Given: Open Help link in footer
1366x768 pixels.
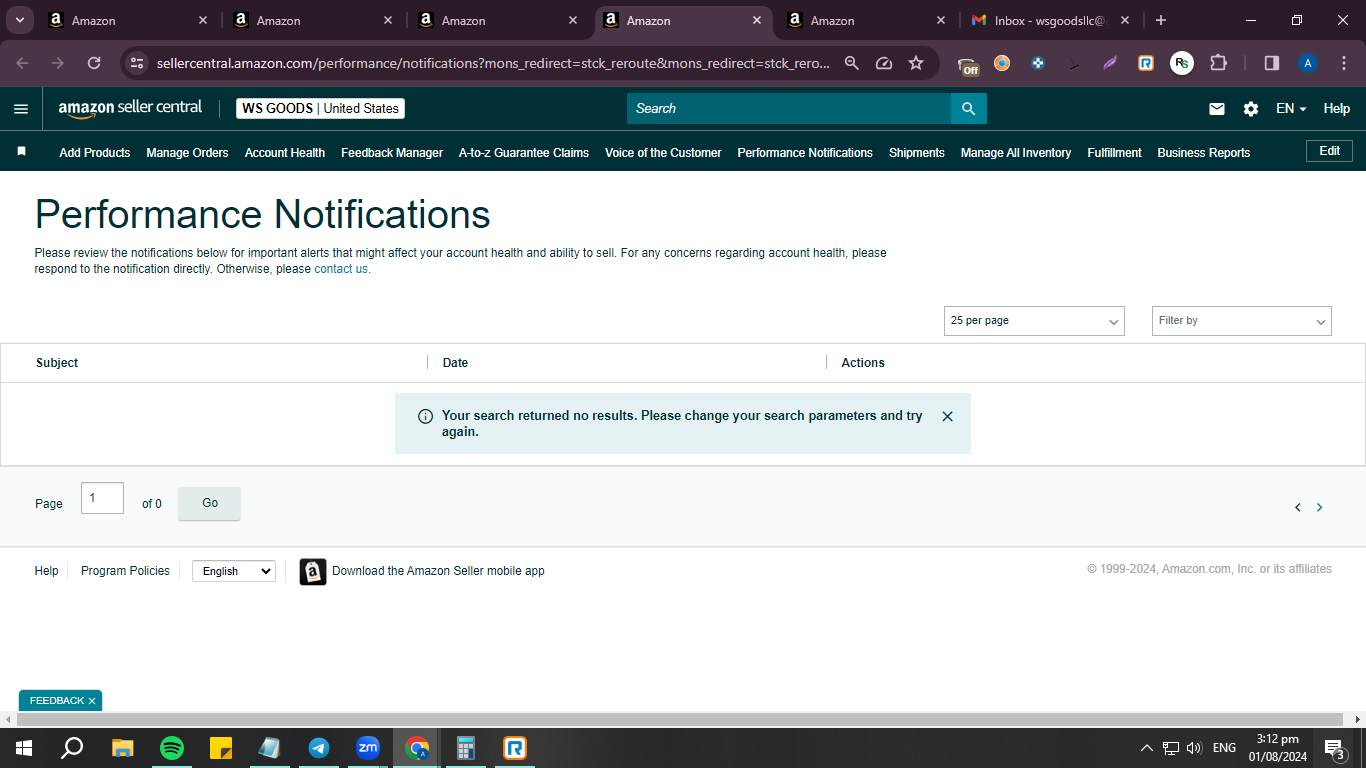Looking at the screenshot, I should tap(46, 571).
